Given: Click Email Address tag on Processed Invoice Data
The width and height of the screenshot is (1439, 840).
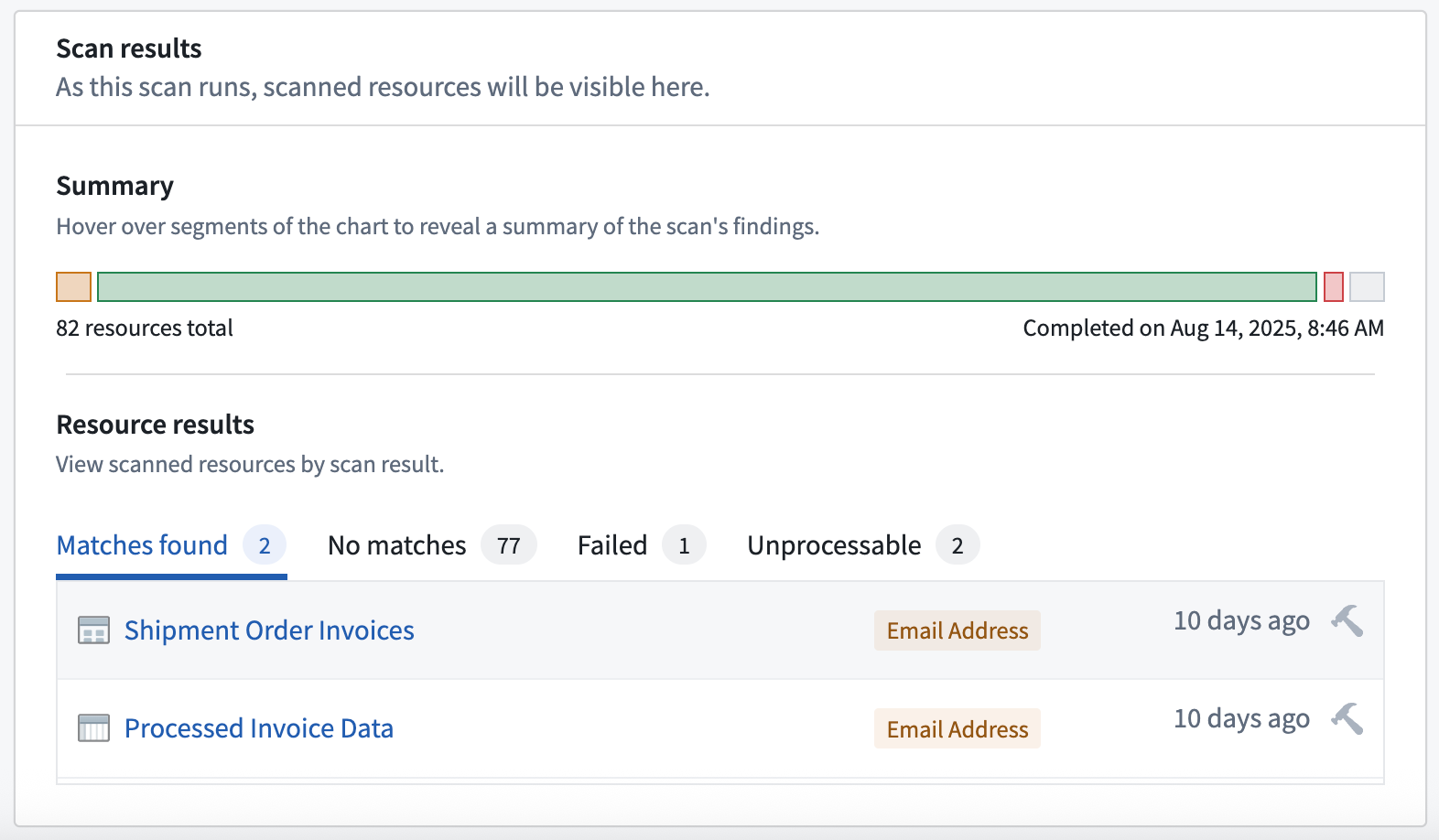Looking at the screenshot, I should coord(957,729).
